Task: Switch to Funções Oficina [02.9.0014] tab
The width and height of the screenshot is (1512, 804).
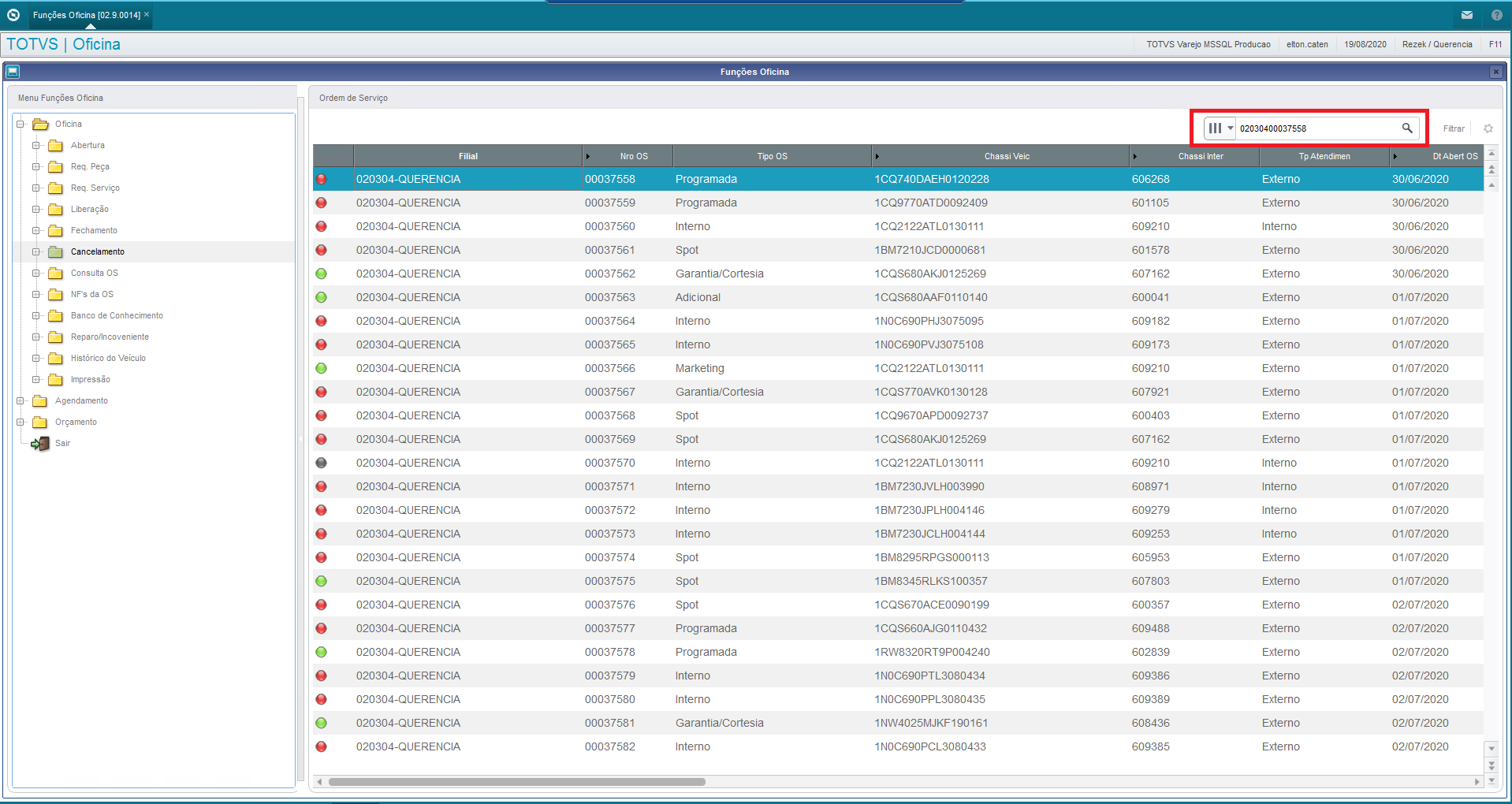Action: click(x=87, y=15)
